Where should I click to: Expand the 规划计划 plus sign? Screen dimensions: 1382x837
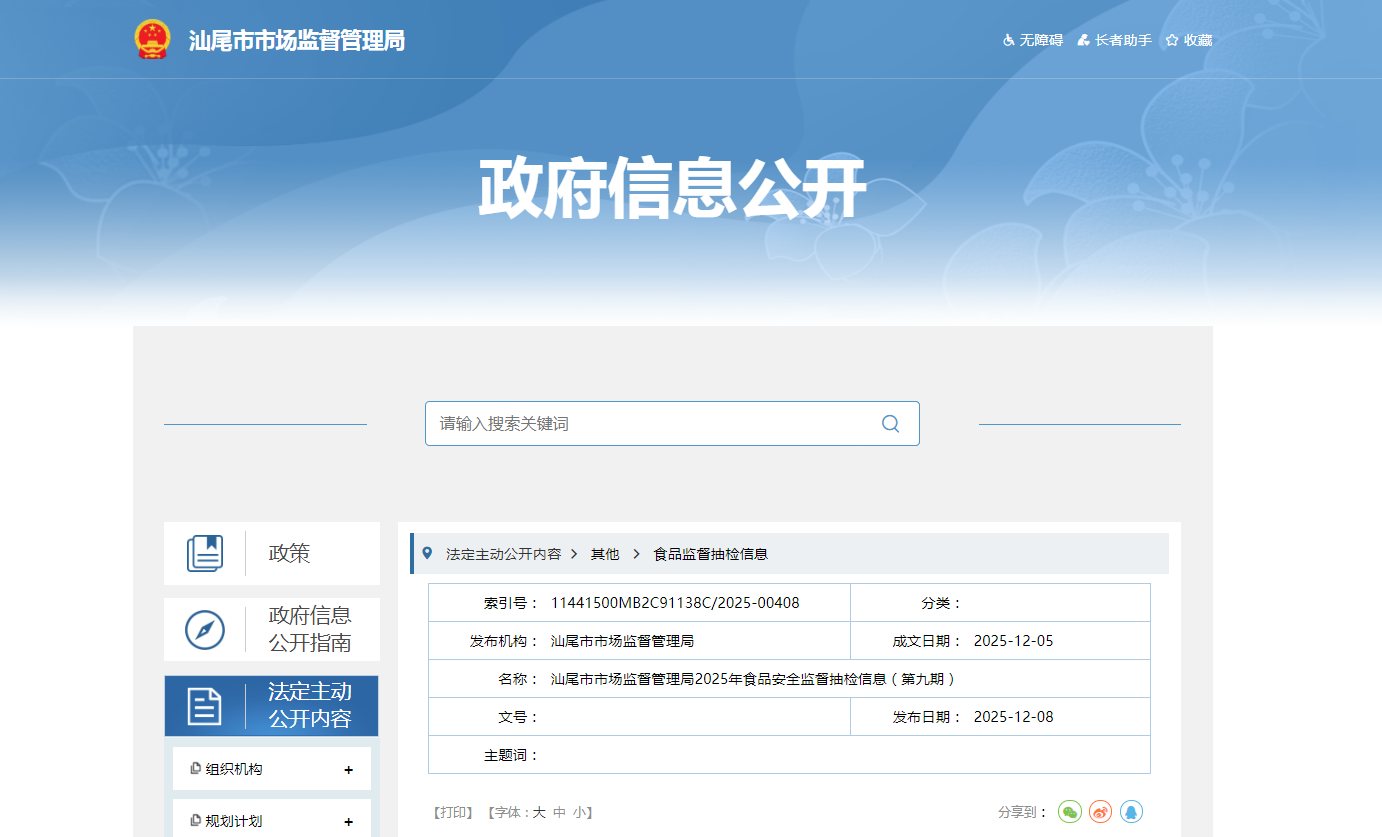348,822
